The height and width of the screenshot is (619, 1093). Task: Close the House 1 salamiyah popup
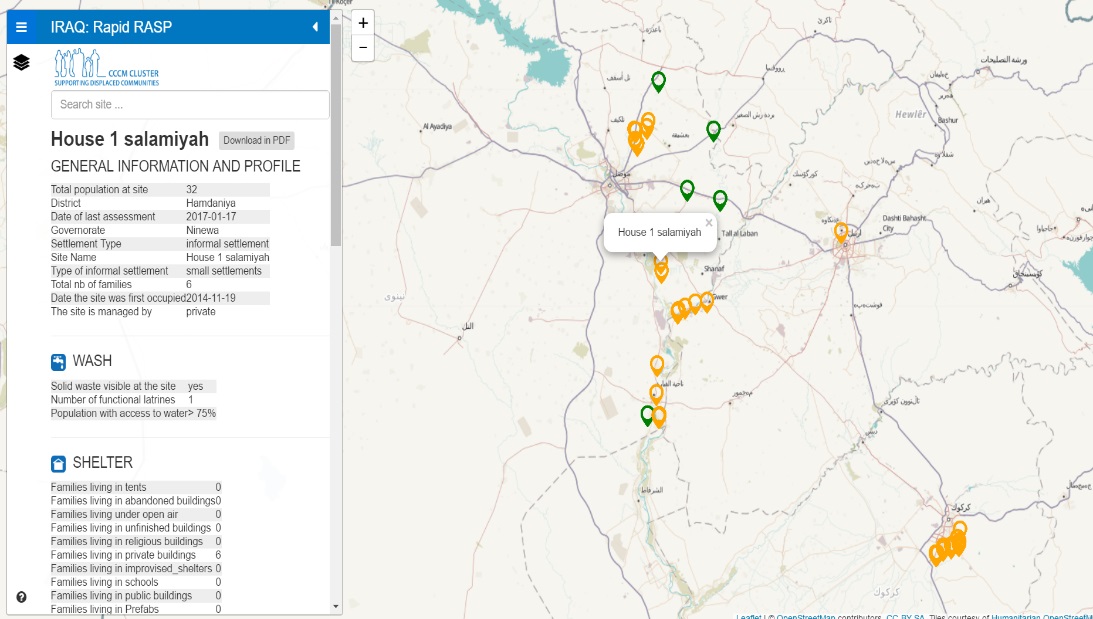coord(709,223)
